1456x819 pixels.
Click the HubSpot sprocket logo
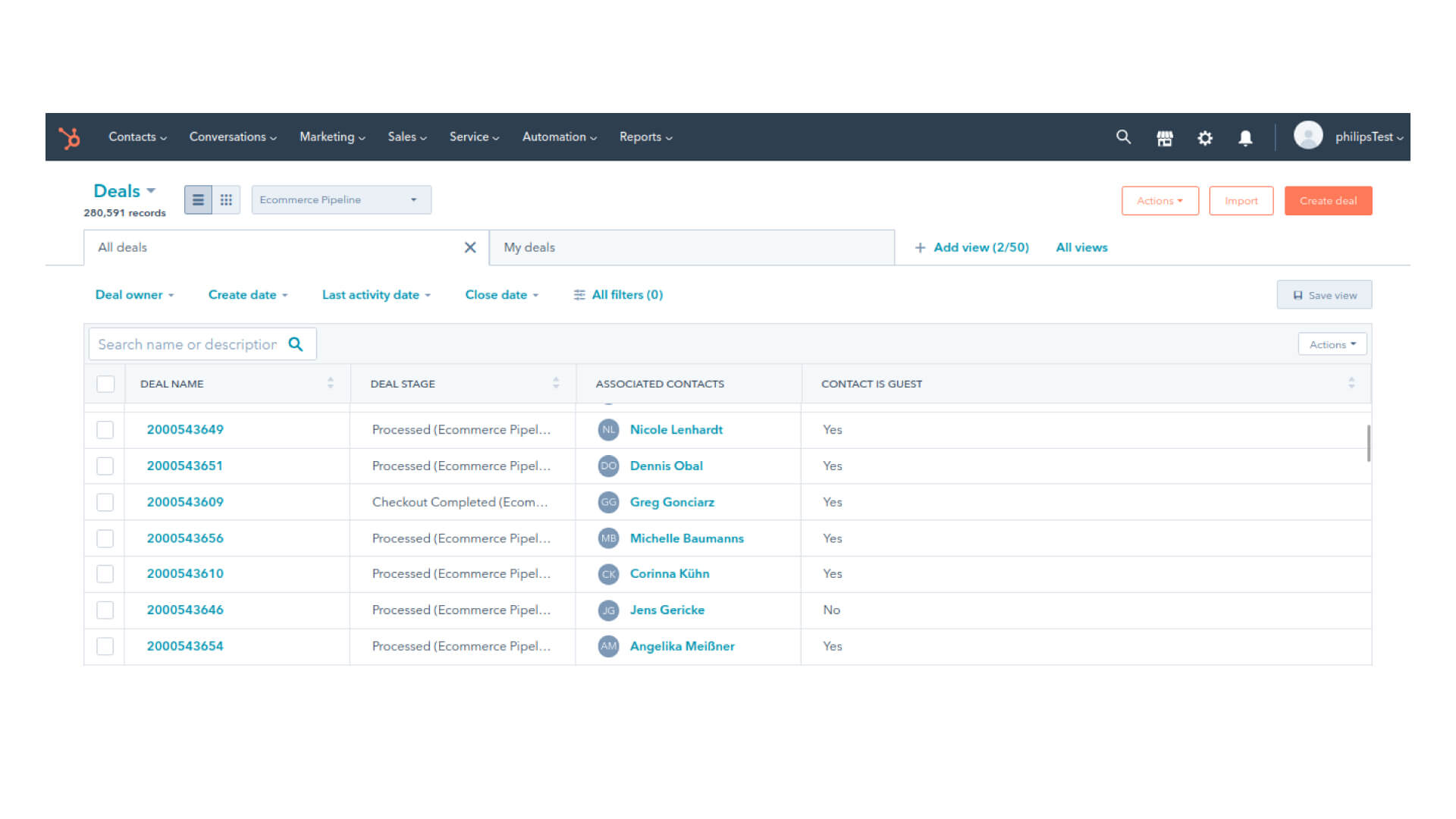tap(69, 137)
